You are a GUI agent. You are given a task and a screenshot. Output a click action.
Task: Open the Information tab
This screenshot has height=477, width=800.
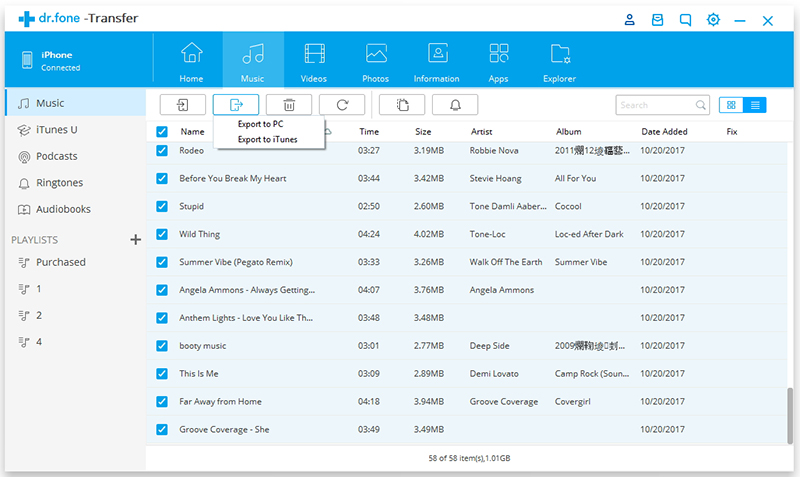pyautogui.click(x=437, y=62)
